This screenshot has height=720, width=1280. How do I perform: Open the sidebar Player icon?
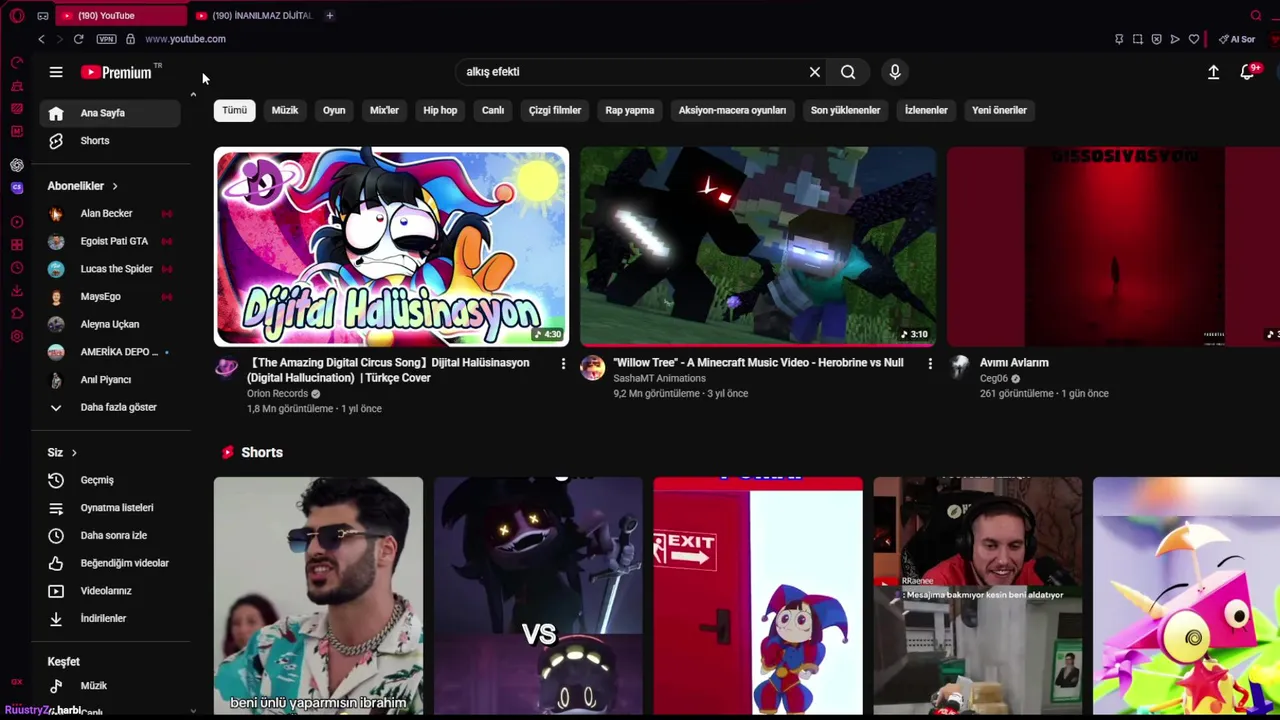point(17,222)
